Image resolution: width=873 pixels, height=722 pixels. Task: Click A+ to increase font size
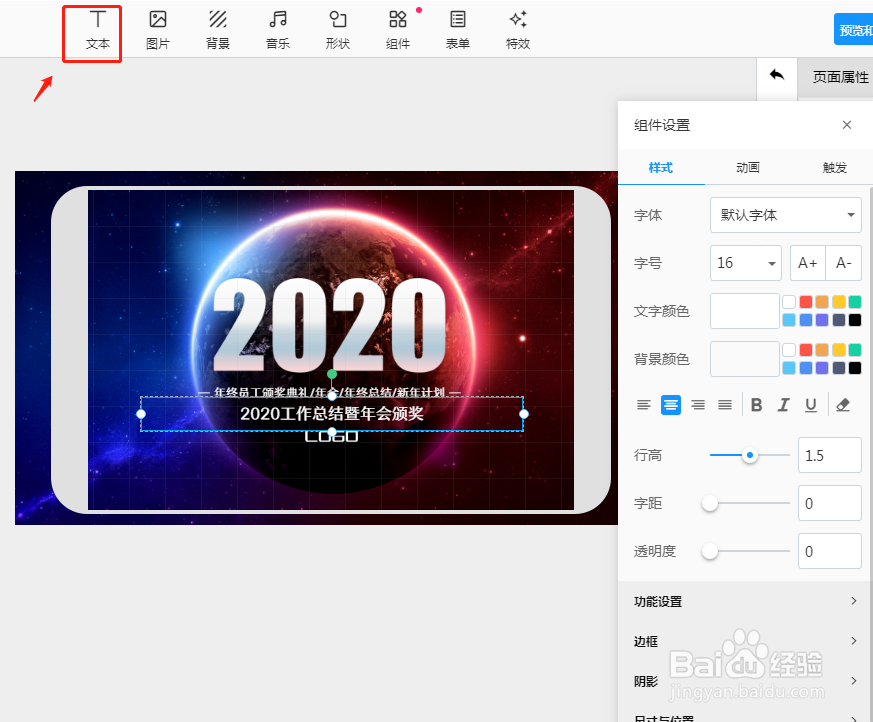pyautogui.click(x=807, y=263)
